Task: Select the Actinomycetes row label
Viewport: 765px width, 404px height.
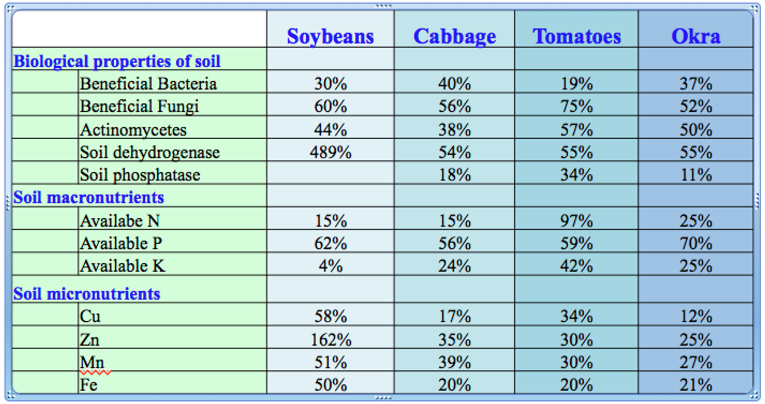Action: [x=133, y=130]
